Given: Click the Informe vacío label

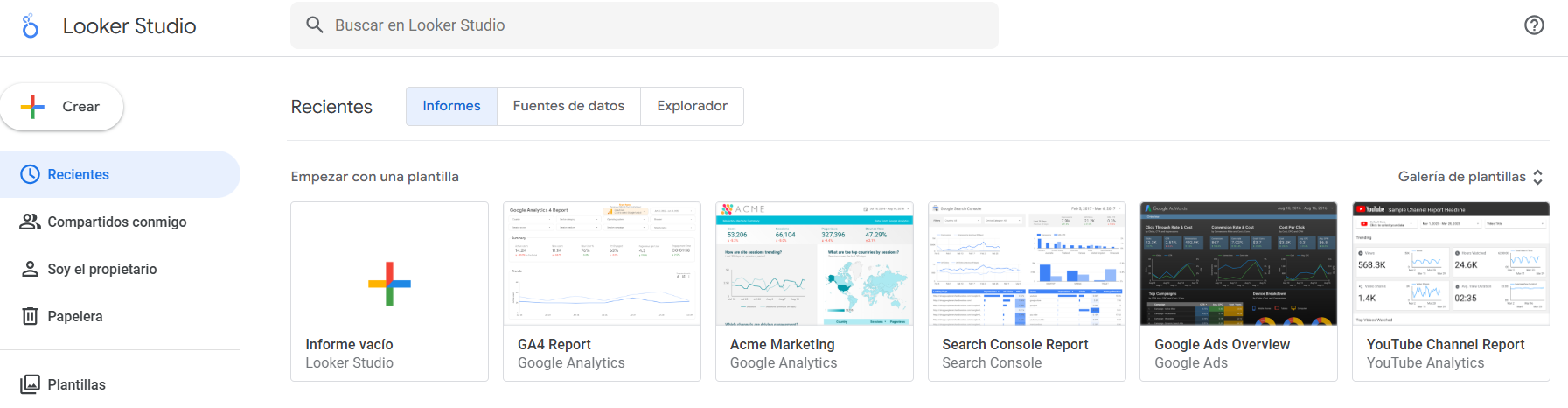Looking at the screenshot, I should (349, 344).
